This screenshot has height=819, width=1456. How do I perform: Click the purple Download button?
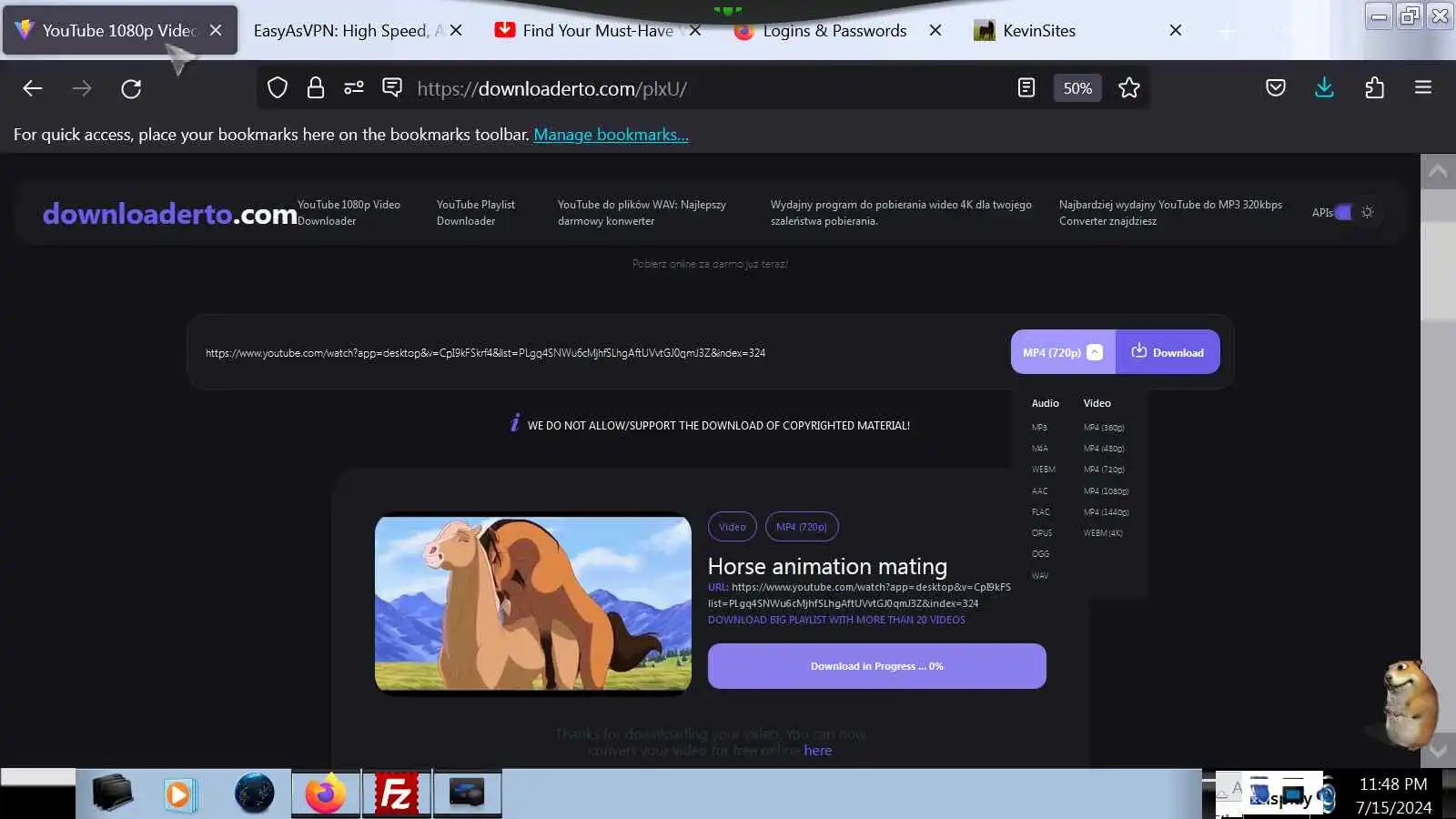point(1168,352)
